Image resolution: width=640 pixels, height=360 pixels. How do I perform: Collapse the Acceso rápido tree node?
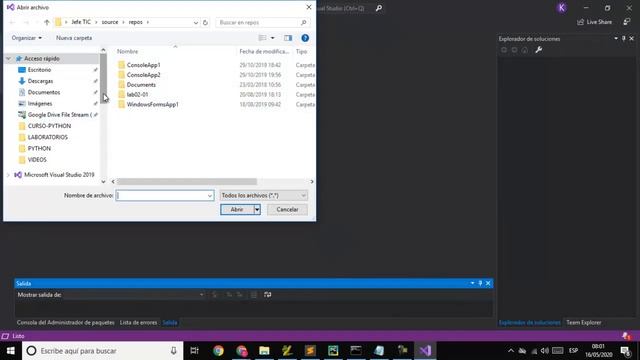click(8, 59)
